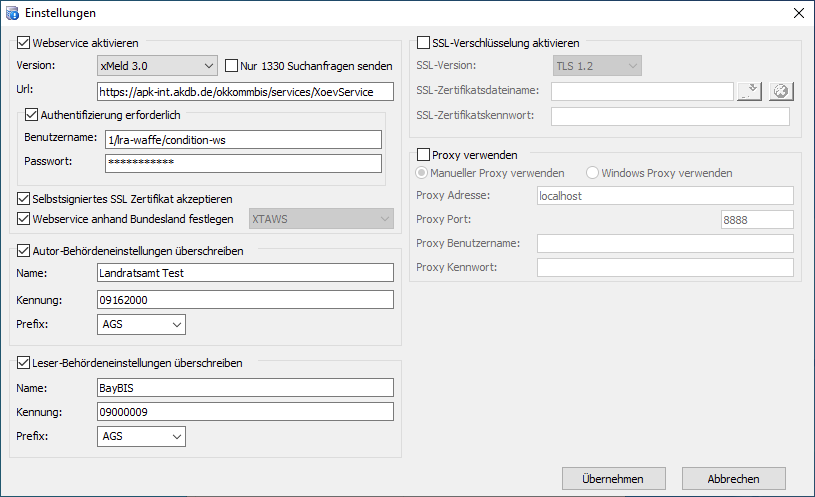The height and width of the screenshot is (497, 815).
Task: Check the Proxy verwenden option
Action: [423, 155]
